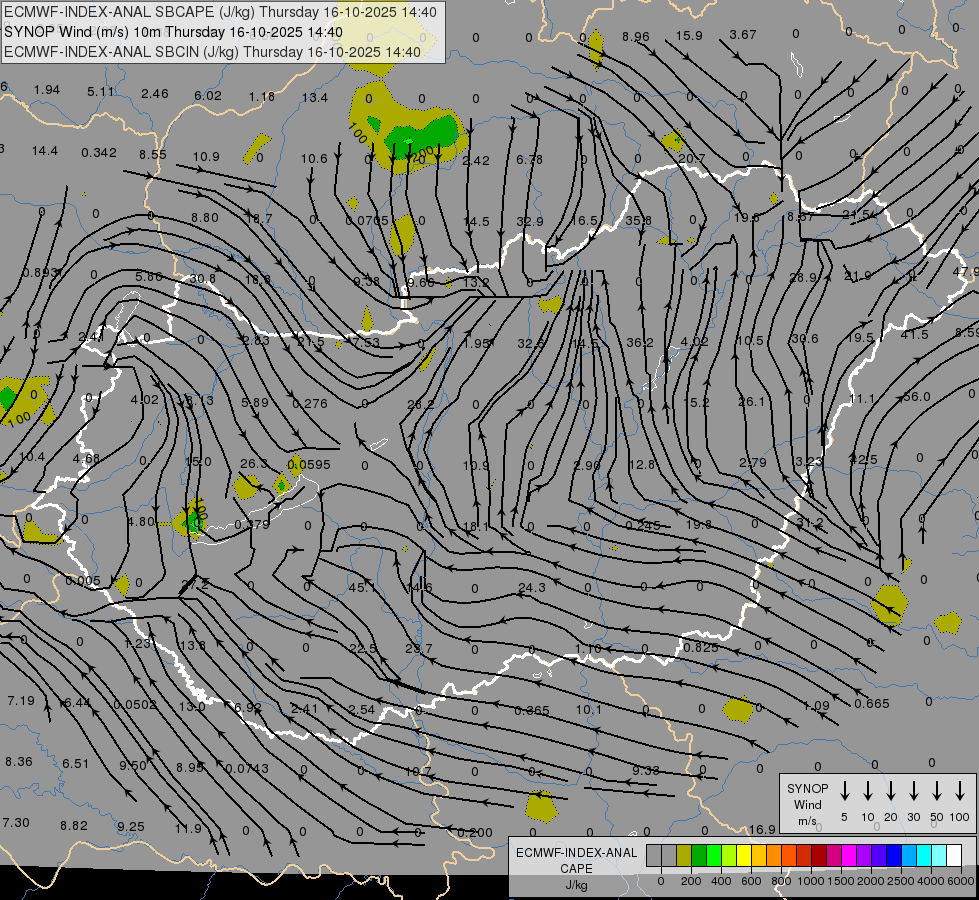979x900 pixels.
Task: Click the 15.9 value on the map
Action: [x=689, y=36]
